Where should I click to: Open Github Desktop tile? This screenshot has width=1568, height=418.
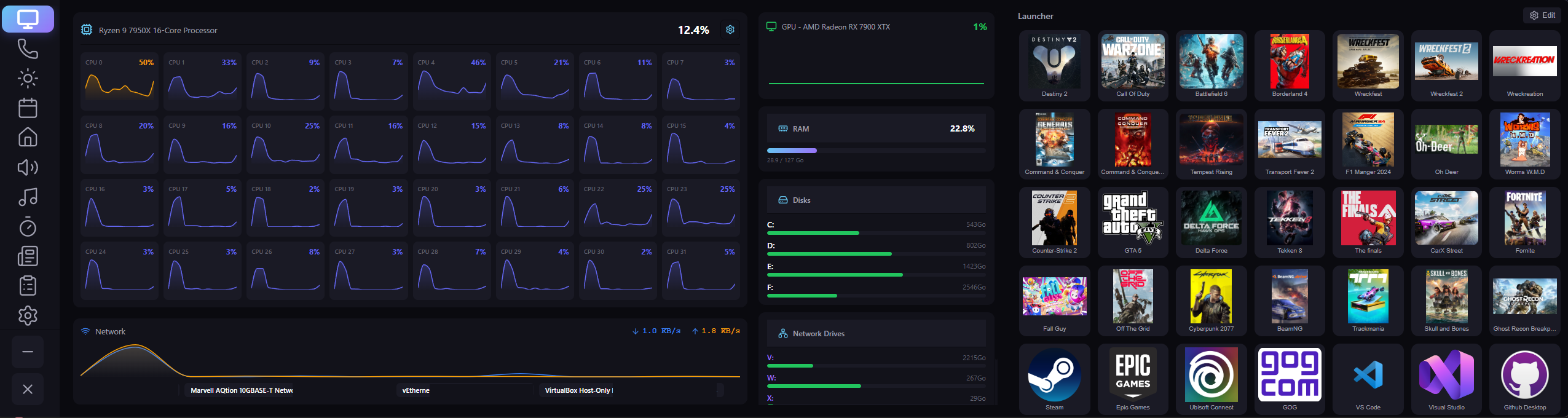[1525, 379]
